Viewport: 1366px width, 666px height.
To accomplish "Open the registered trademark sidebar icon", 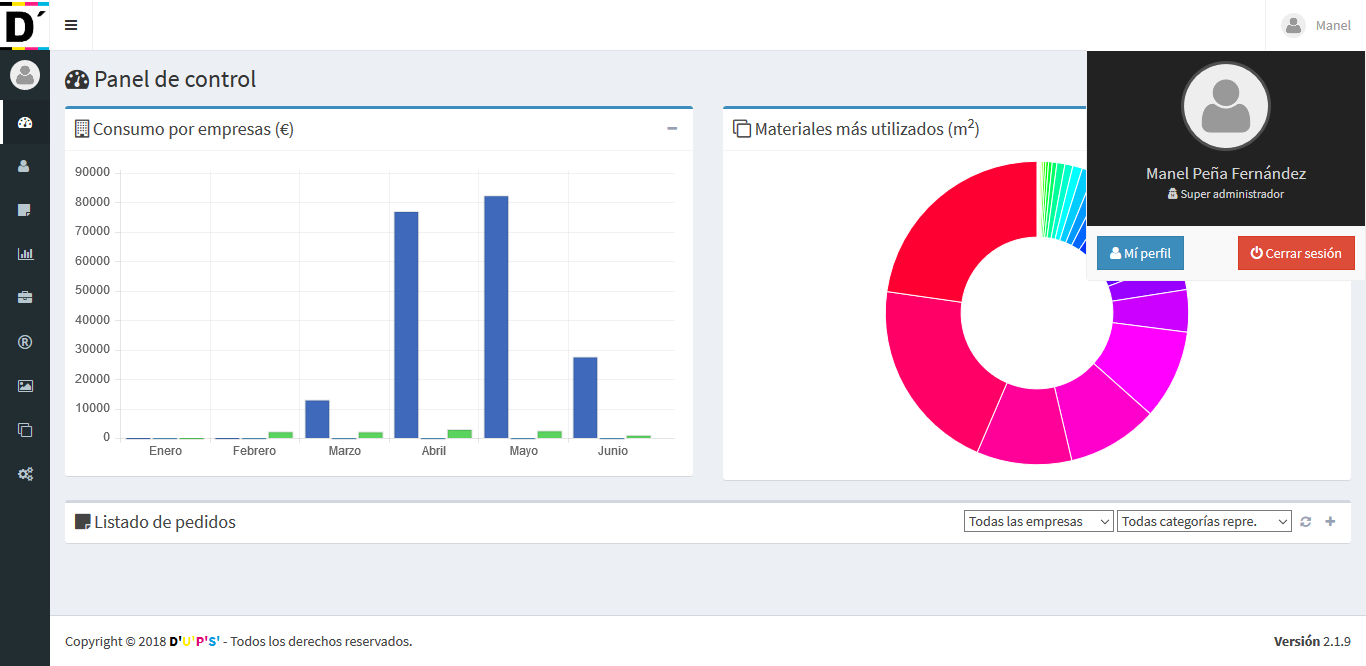I will pos(25,342).
